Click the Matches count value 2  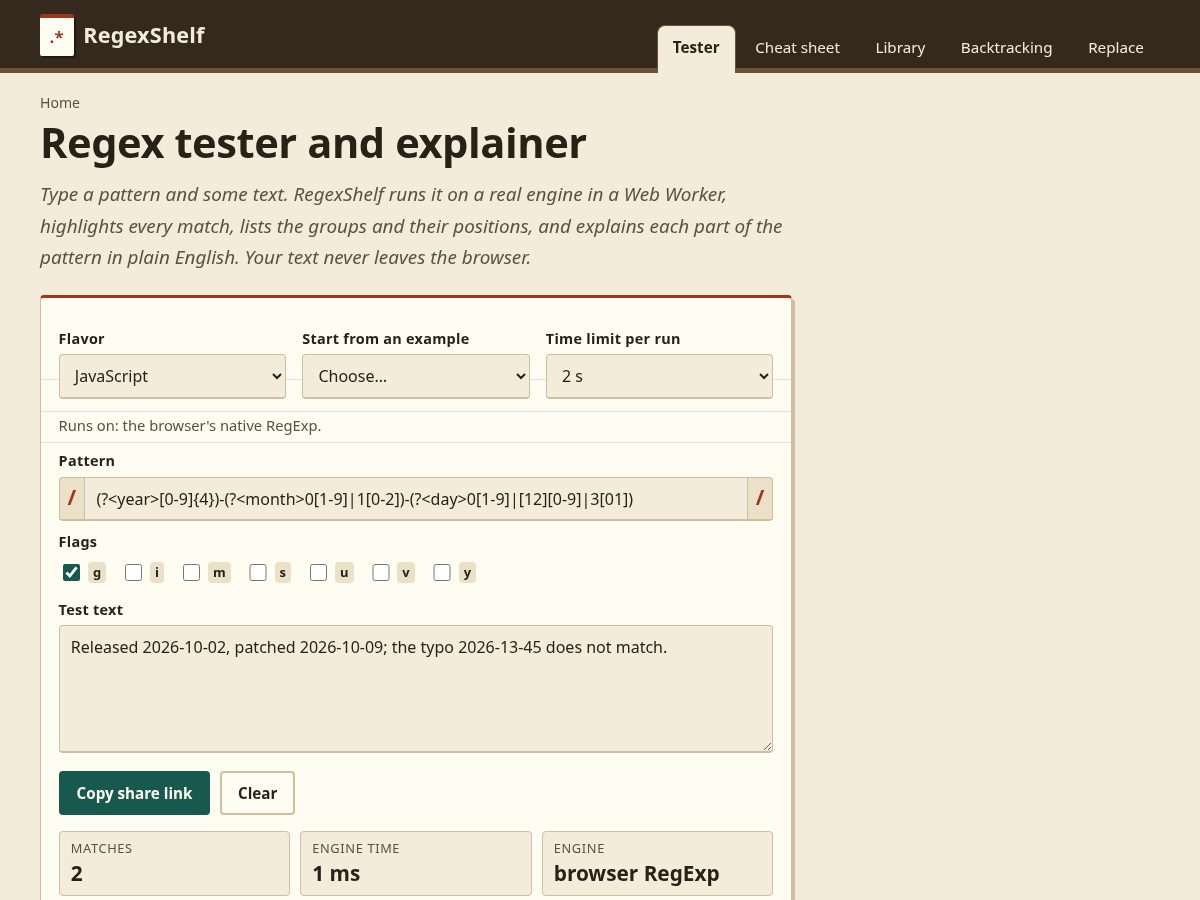[x=77, y=873]
